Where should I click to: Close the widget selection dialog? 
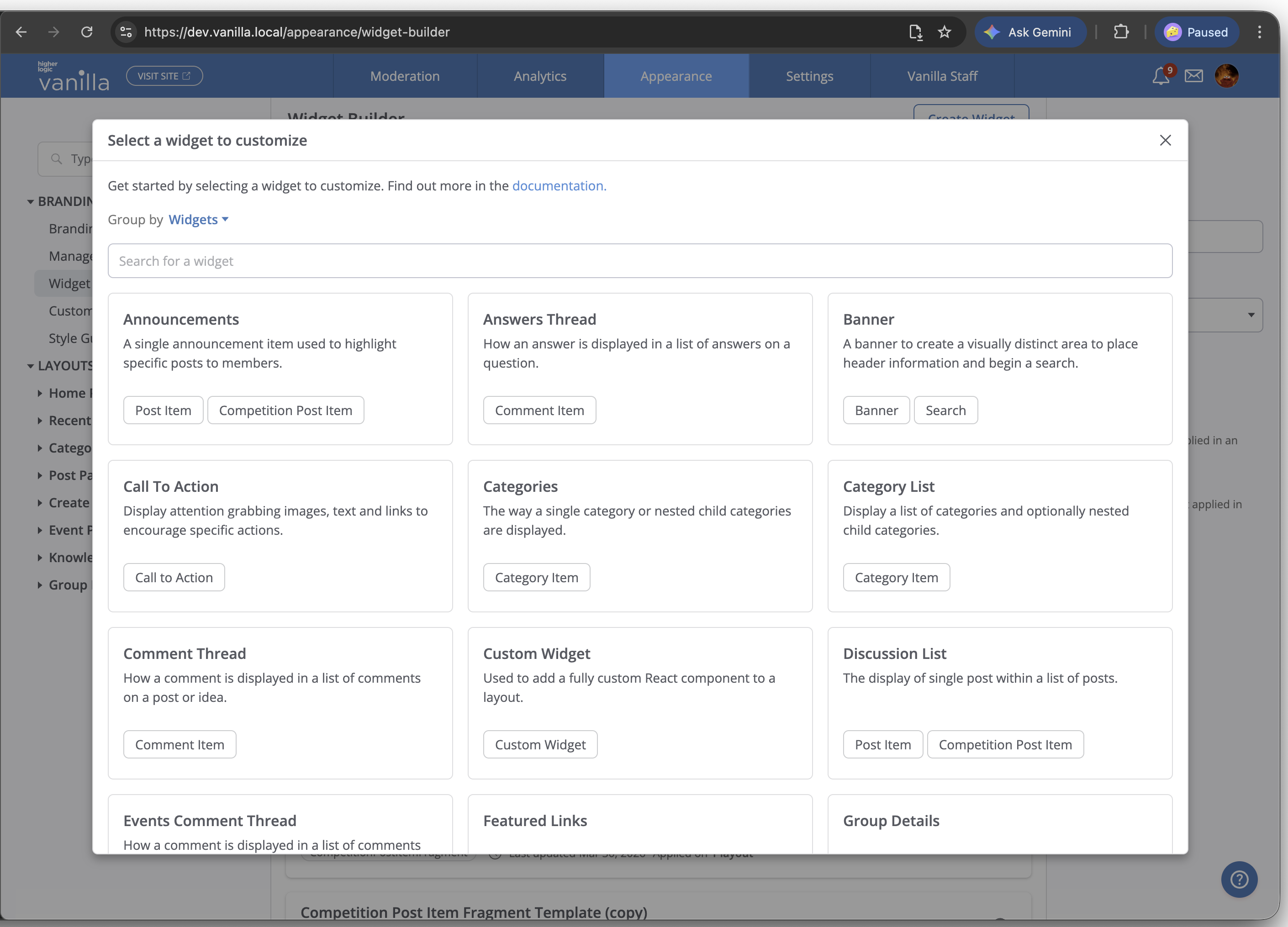click(1165, 140)
